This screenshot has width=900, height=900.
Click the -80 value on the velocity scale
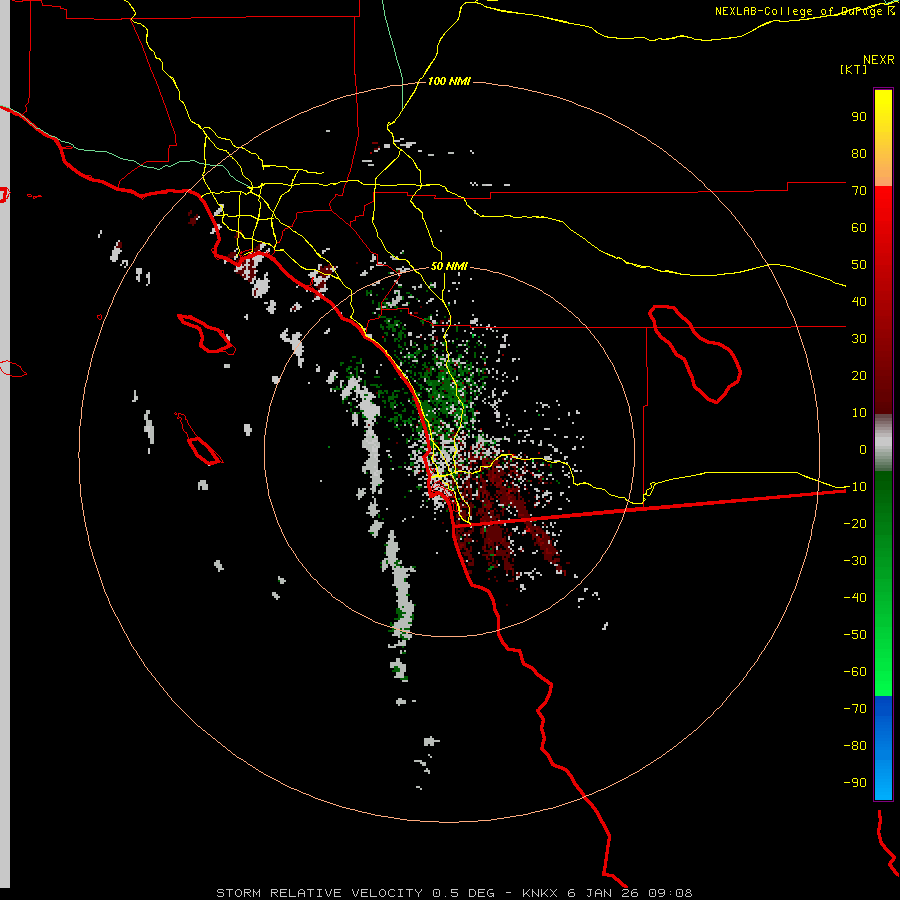[855, 746]
